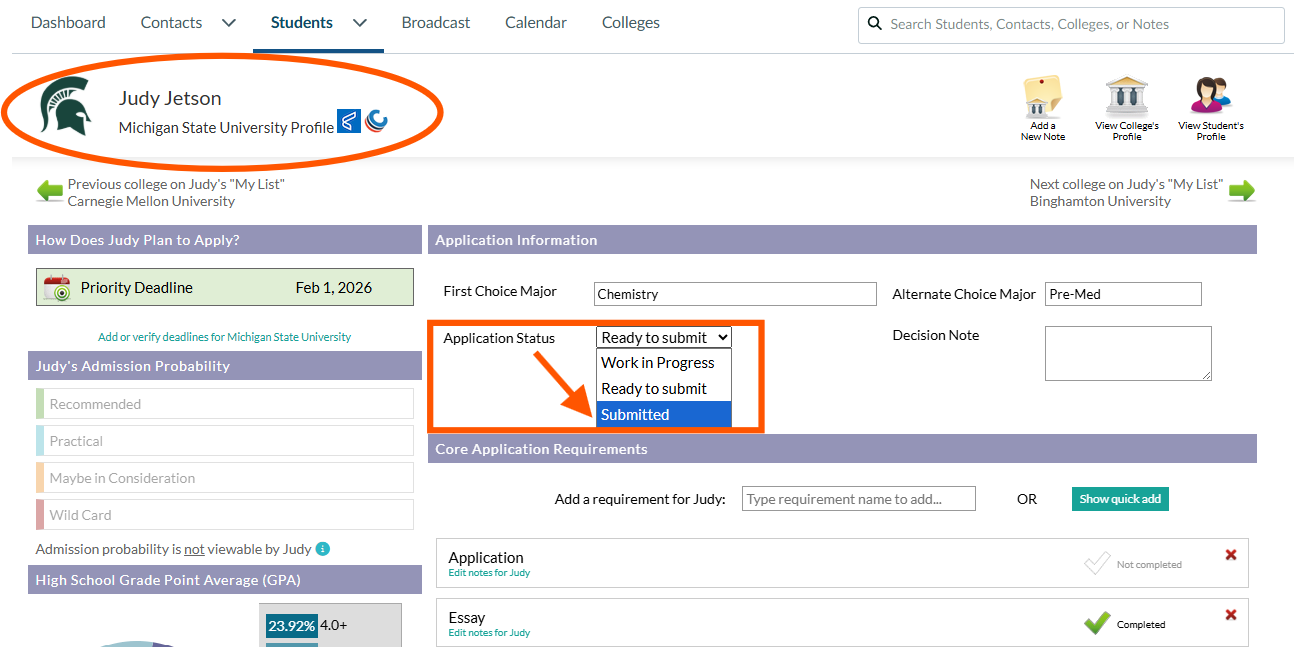The image size is (1294, 647).
Task: Choose Ready to submit in status list
Action: 664,389
